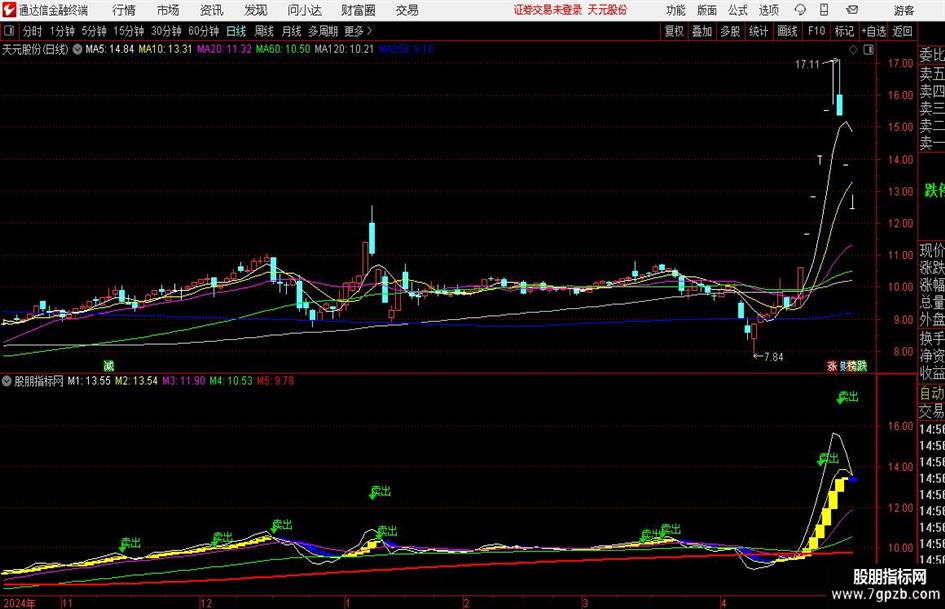Open the 选项 menu
Image resolution: width=945 pixels, height=609 pixels.
[x=769, y=10]
